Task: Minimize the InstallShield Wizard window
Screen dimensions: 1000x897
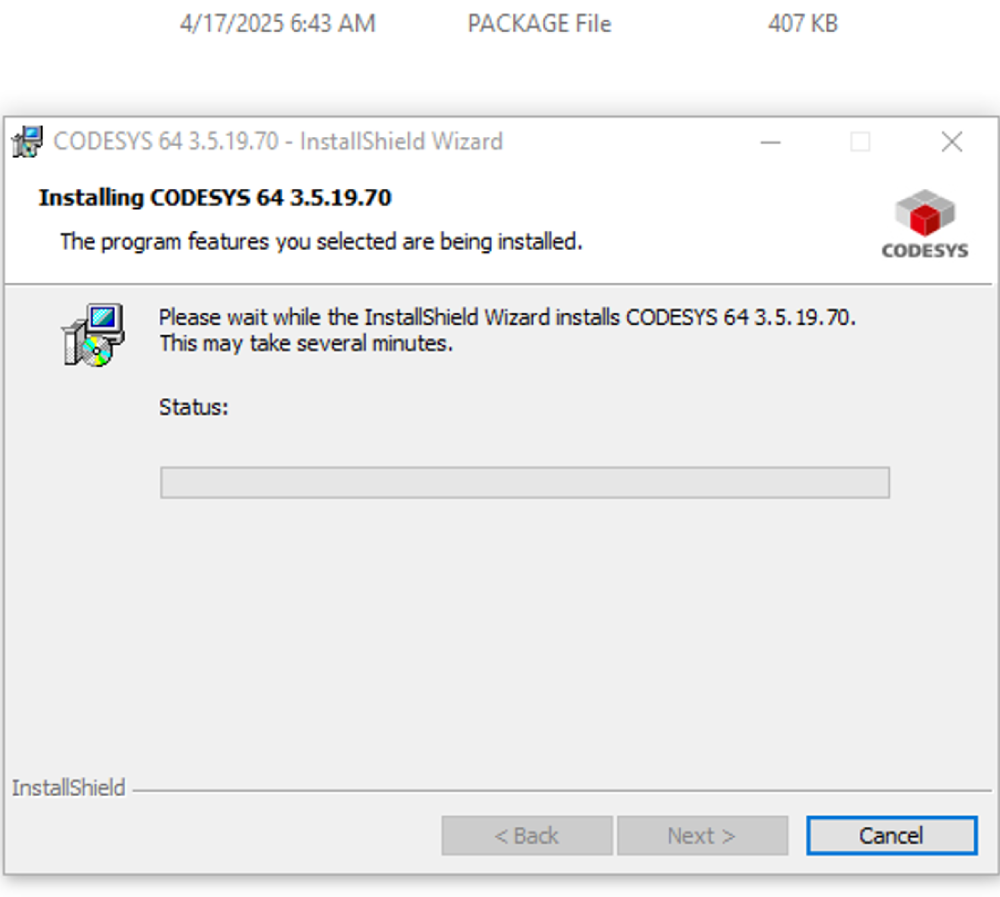Action: coord(770,142)
